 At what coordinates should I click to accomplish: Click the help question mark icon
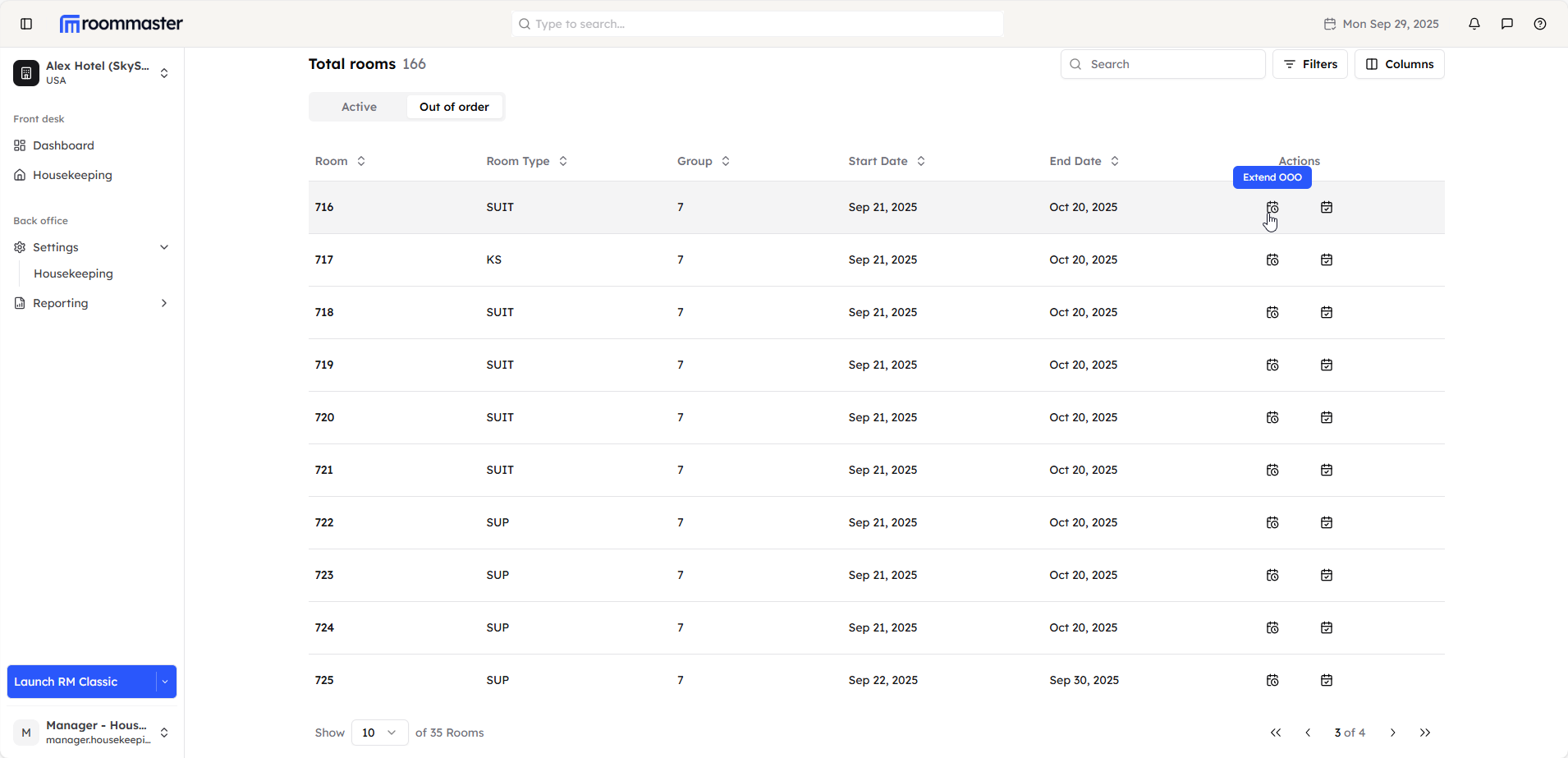(1540, 24)
